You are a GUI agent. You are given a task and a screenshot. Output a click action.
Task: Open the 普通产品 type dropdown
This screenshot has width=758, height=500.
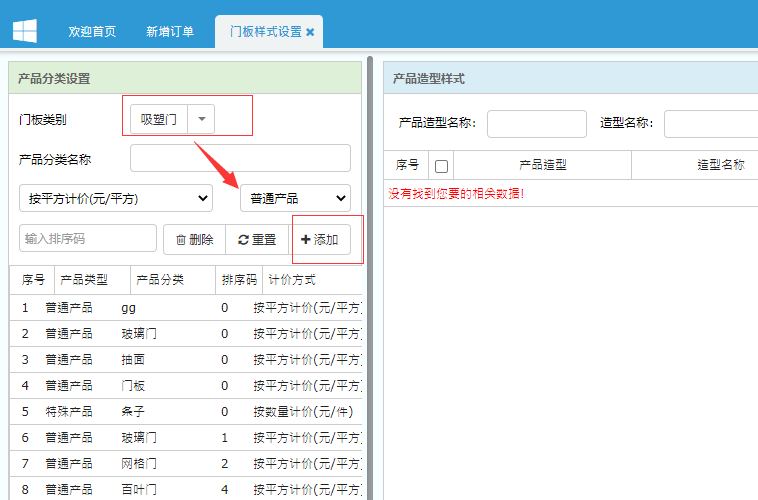[295, 198]
